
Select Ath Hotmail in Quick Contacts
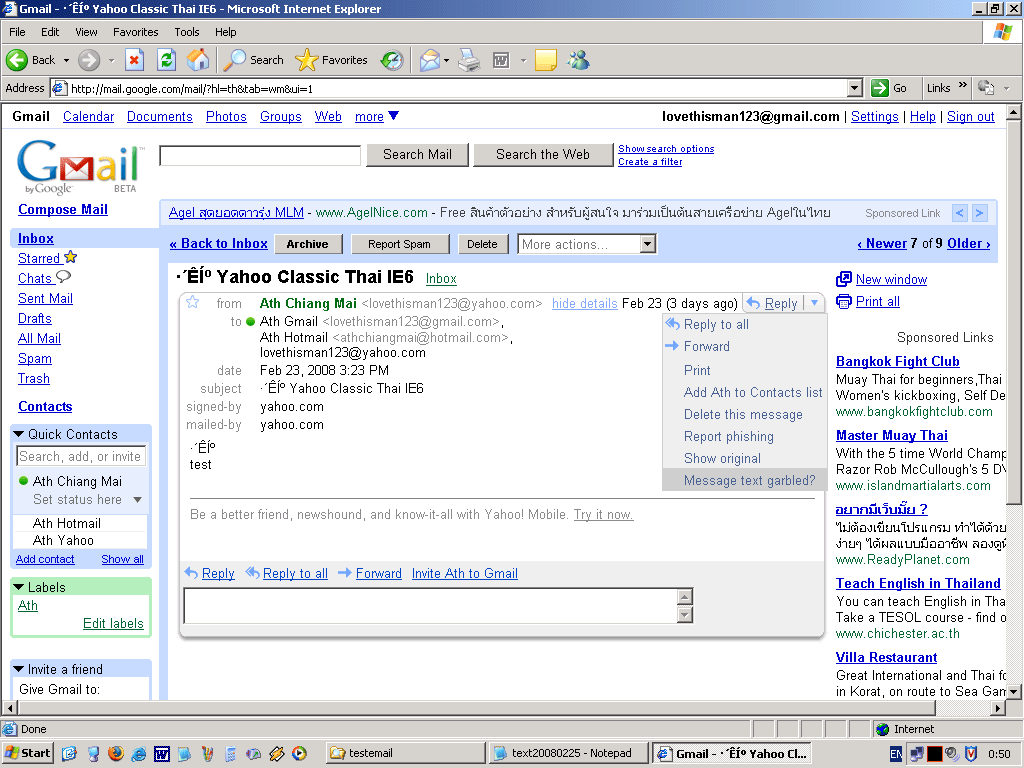coord(67,523)
